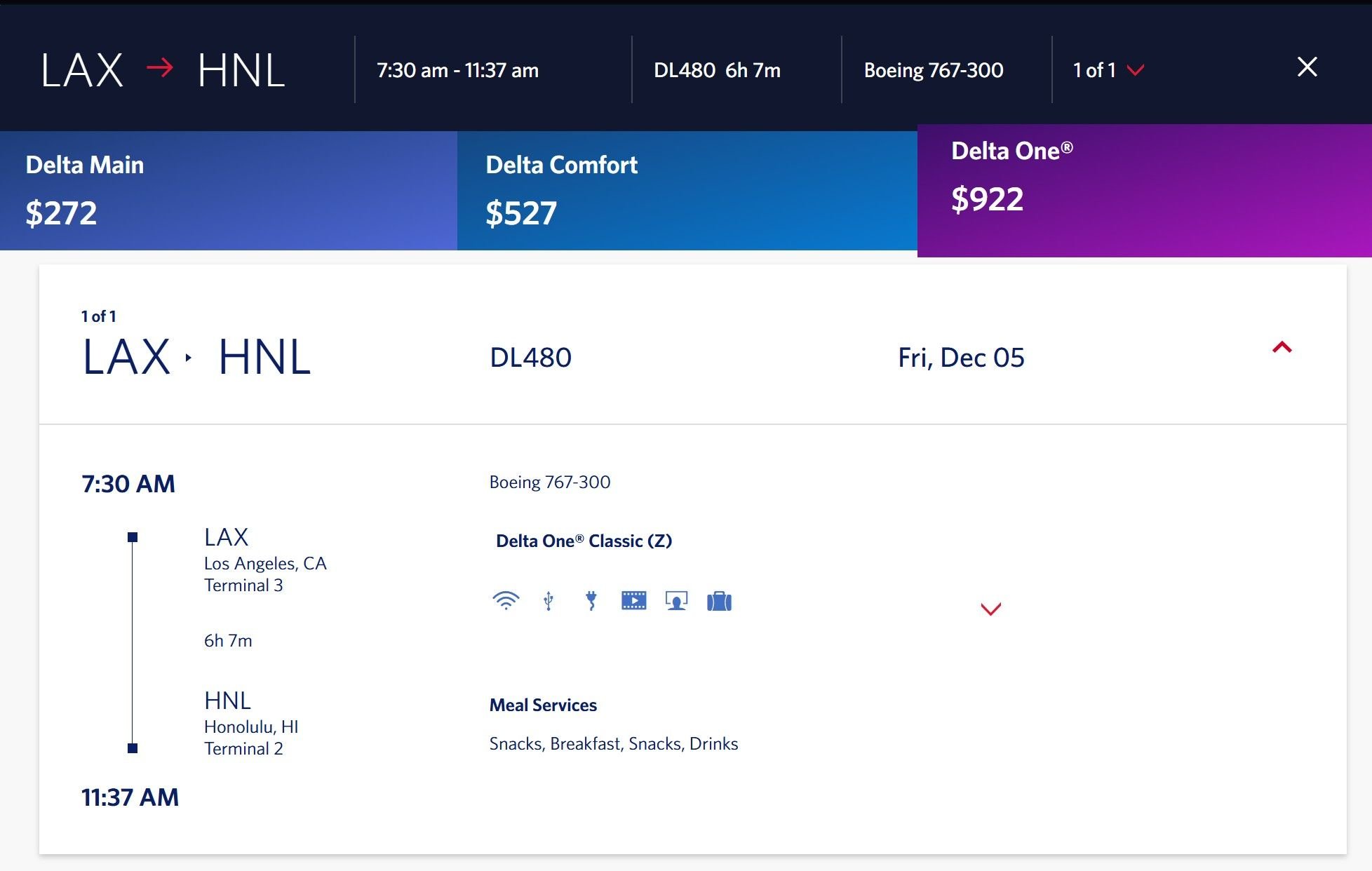
Task: Click the Boeing 767-300 aircraft text in header
Action: tap(934, 70)
